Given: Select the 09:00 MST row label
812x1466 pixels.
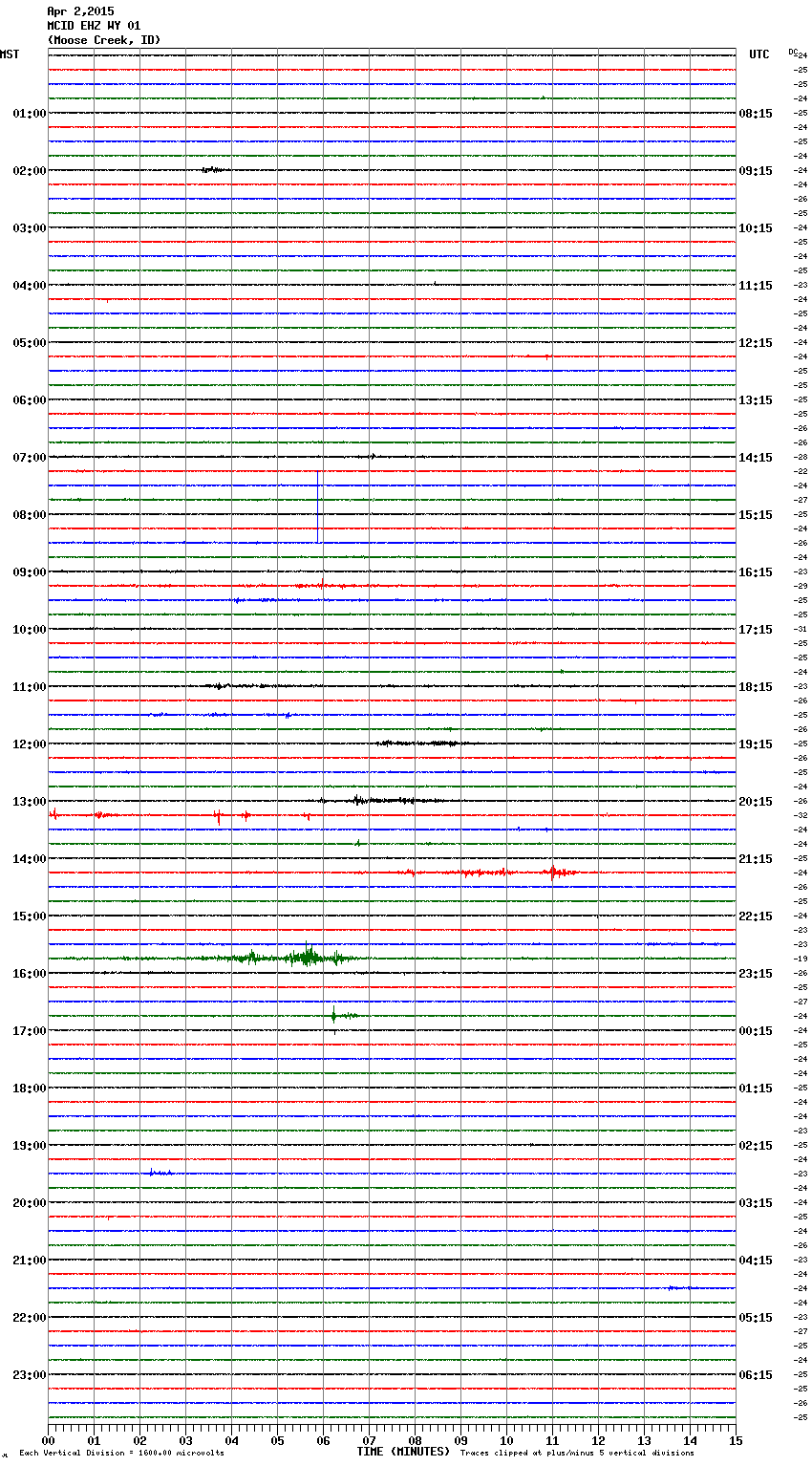Looking at the screenshot, I should point(30,572).
